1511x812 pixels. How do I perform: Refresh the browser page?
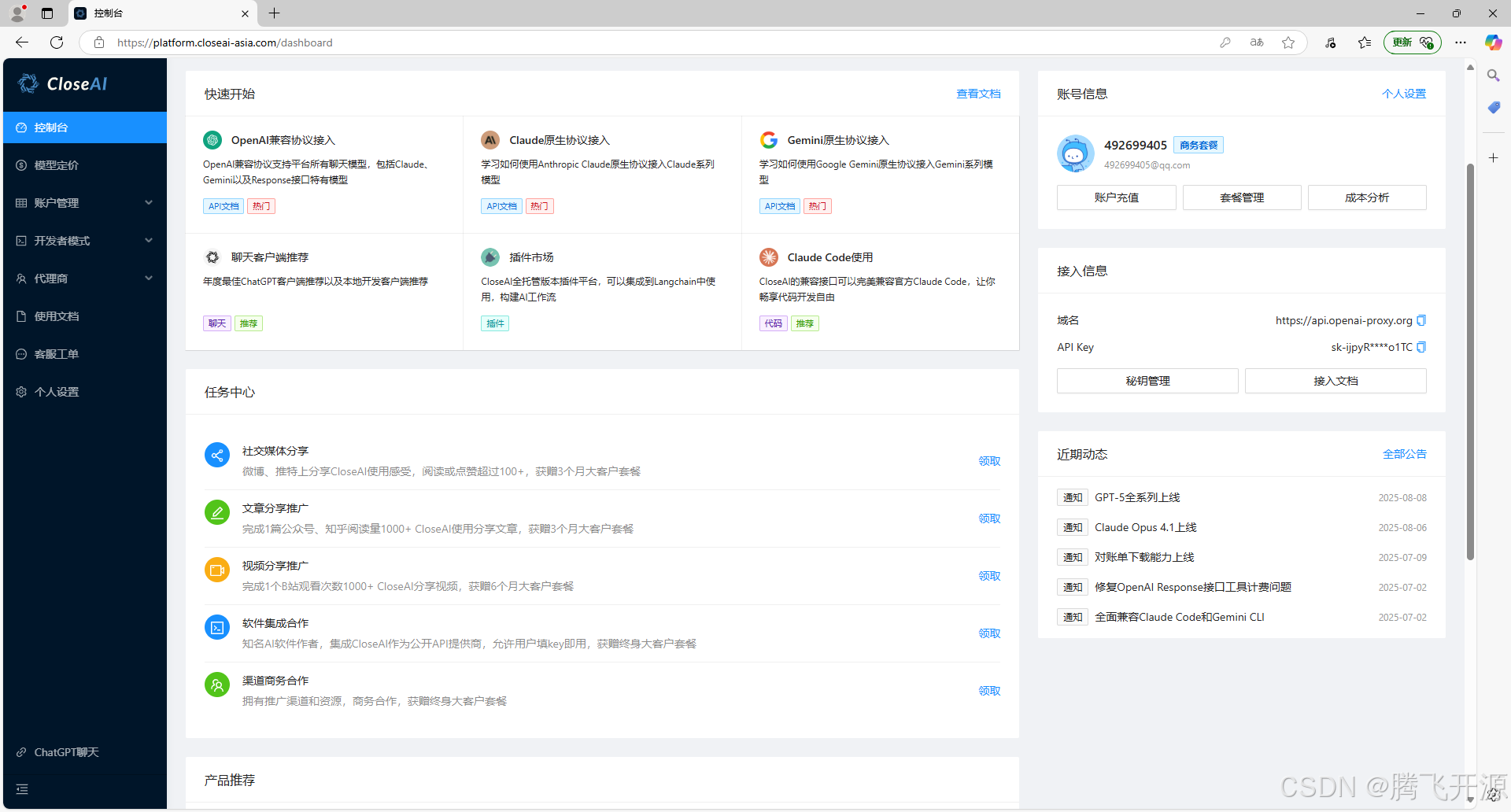(57, 42)
